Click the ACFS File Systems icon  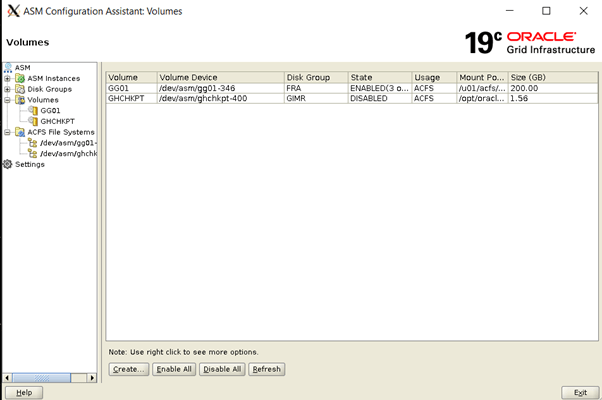coord(20,132)
